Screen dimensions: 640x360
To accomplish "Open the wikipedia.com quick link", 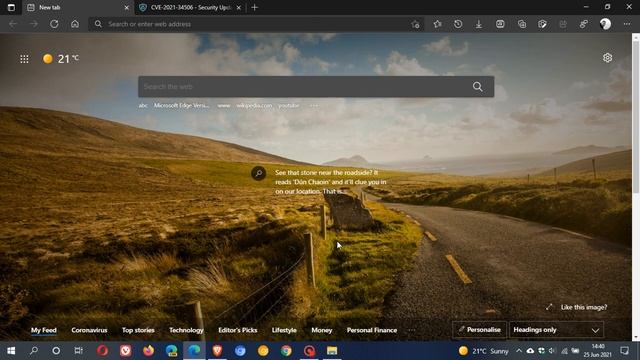I will [x=254, y=105].
